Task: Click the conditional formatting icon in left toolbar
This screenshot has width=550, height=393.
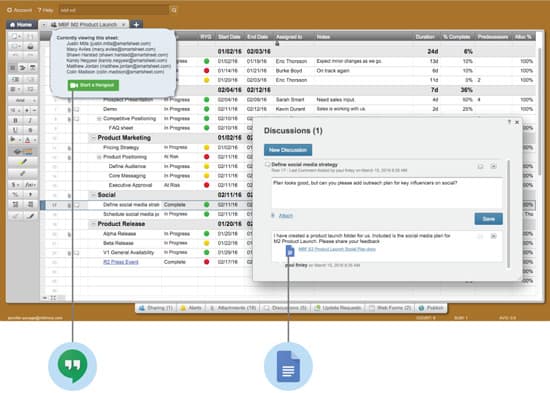Action: (23, 152)
